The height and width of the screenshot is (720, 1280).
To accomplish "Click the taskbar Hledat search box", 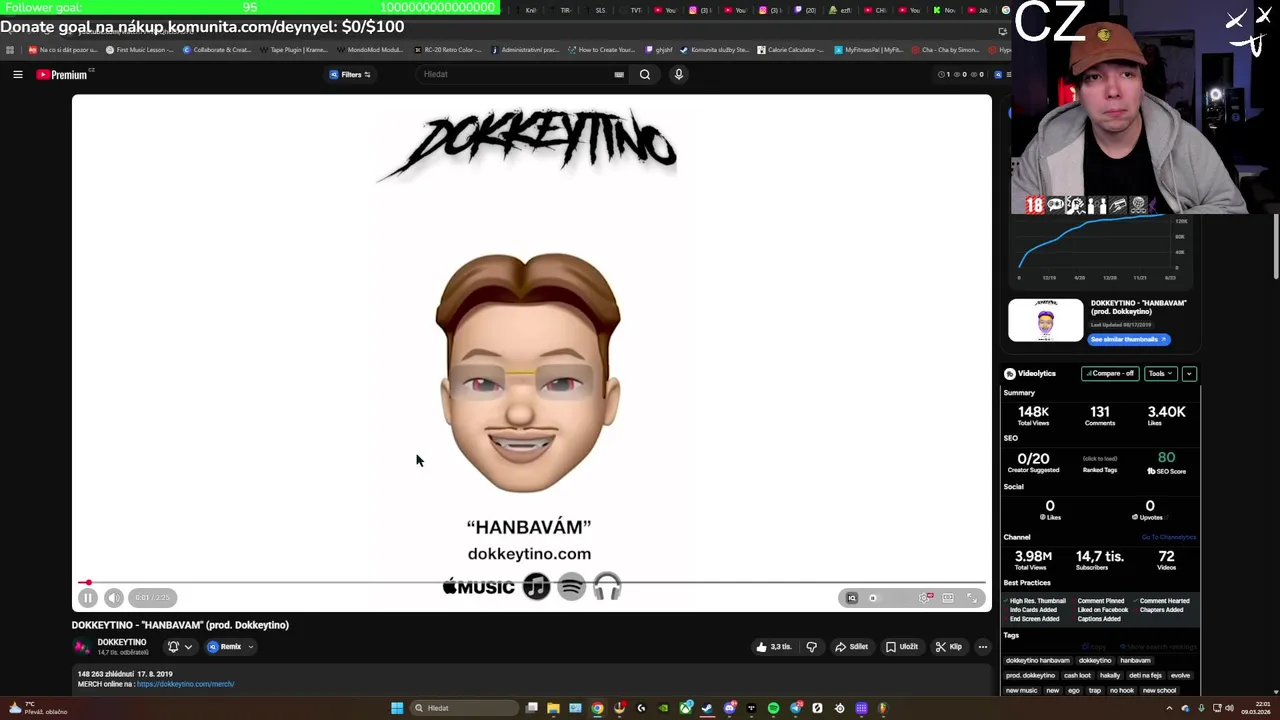I will pos(463,708).
